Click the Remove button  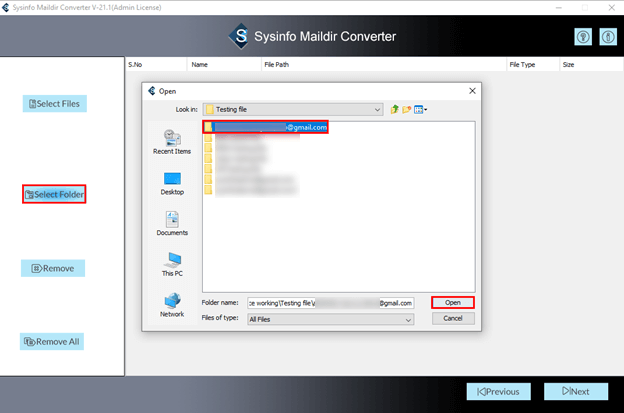click(53, 269)
